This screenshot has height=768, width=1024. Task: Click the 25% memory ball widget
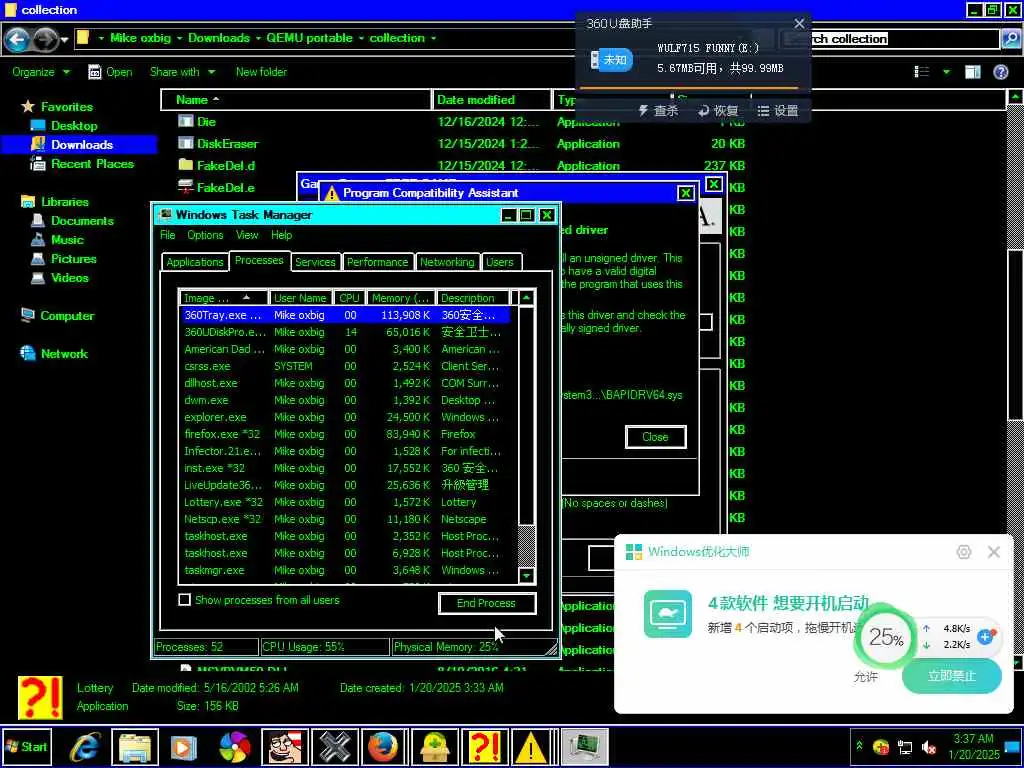coord(886,637)
